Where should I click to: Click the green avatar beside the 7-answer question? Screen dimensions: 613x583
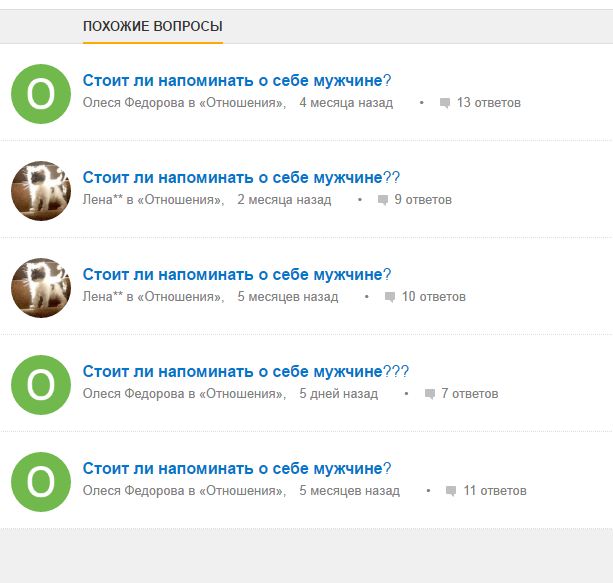pyautogui.click(x=40, y=384)
